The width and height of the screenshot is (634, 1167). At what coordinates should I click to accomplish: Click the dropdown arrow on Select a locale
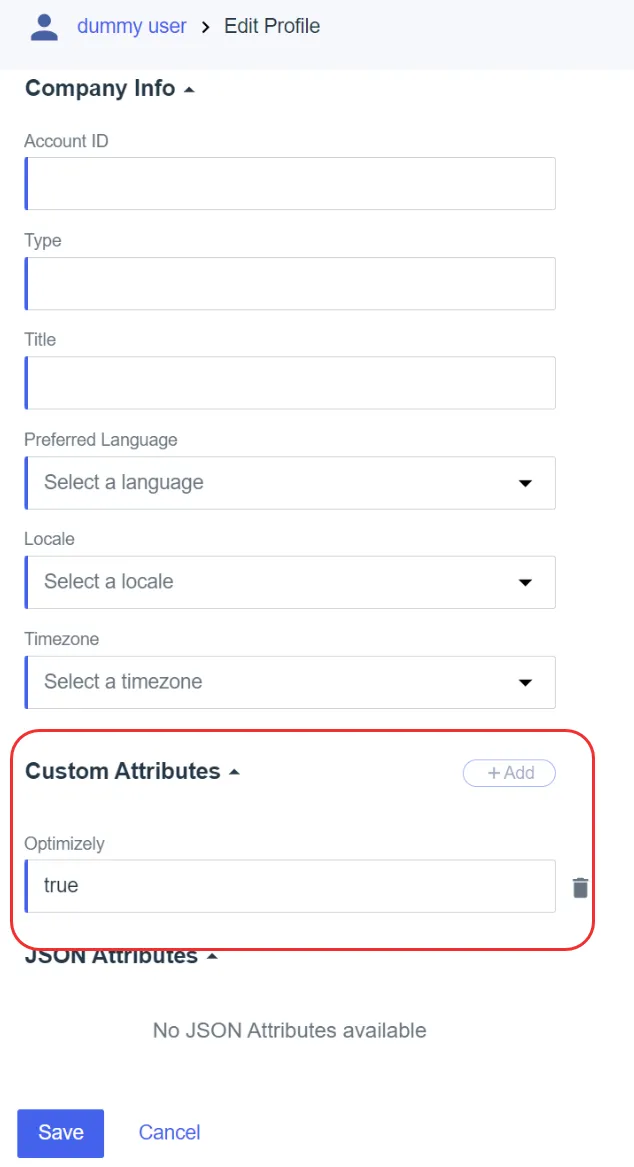click(525, 582)
